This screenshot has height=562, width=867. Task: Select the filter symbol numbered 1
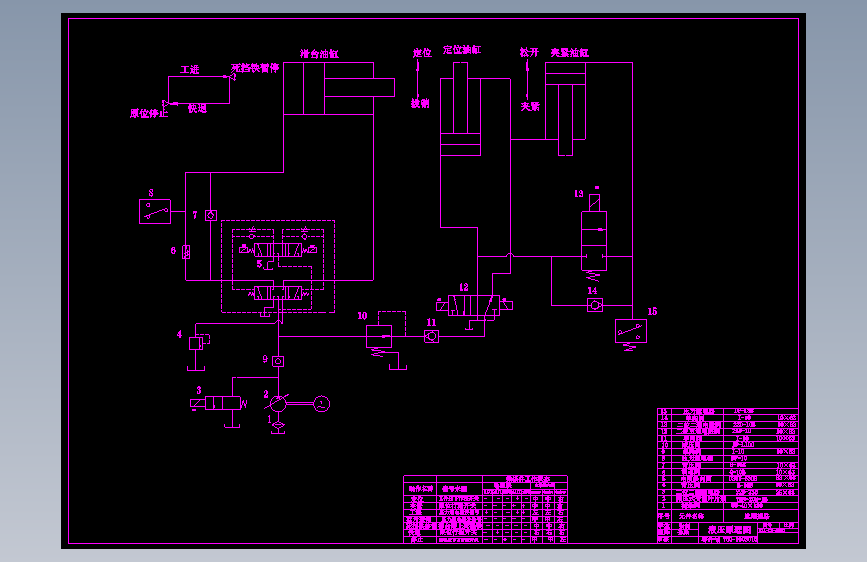278,424
